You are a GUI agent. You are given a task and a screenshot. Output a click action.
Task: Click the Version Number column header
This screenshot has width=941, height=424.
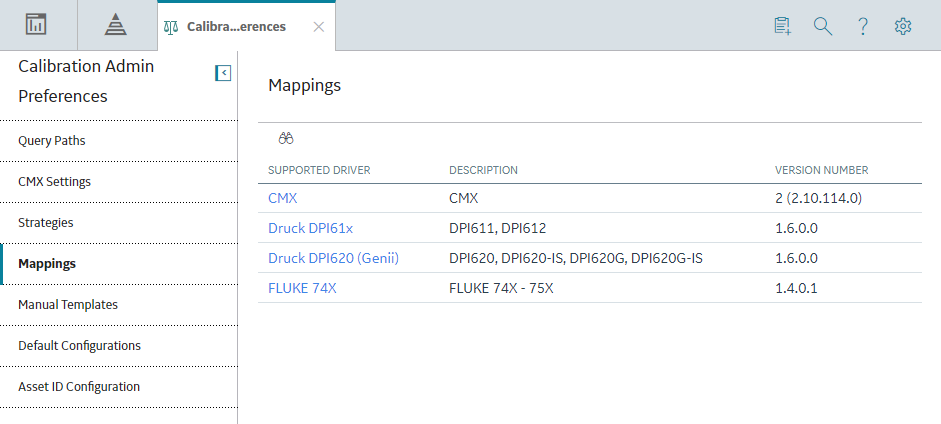click(822, 170)
